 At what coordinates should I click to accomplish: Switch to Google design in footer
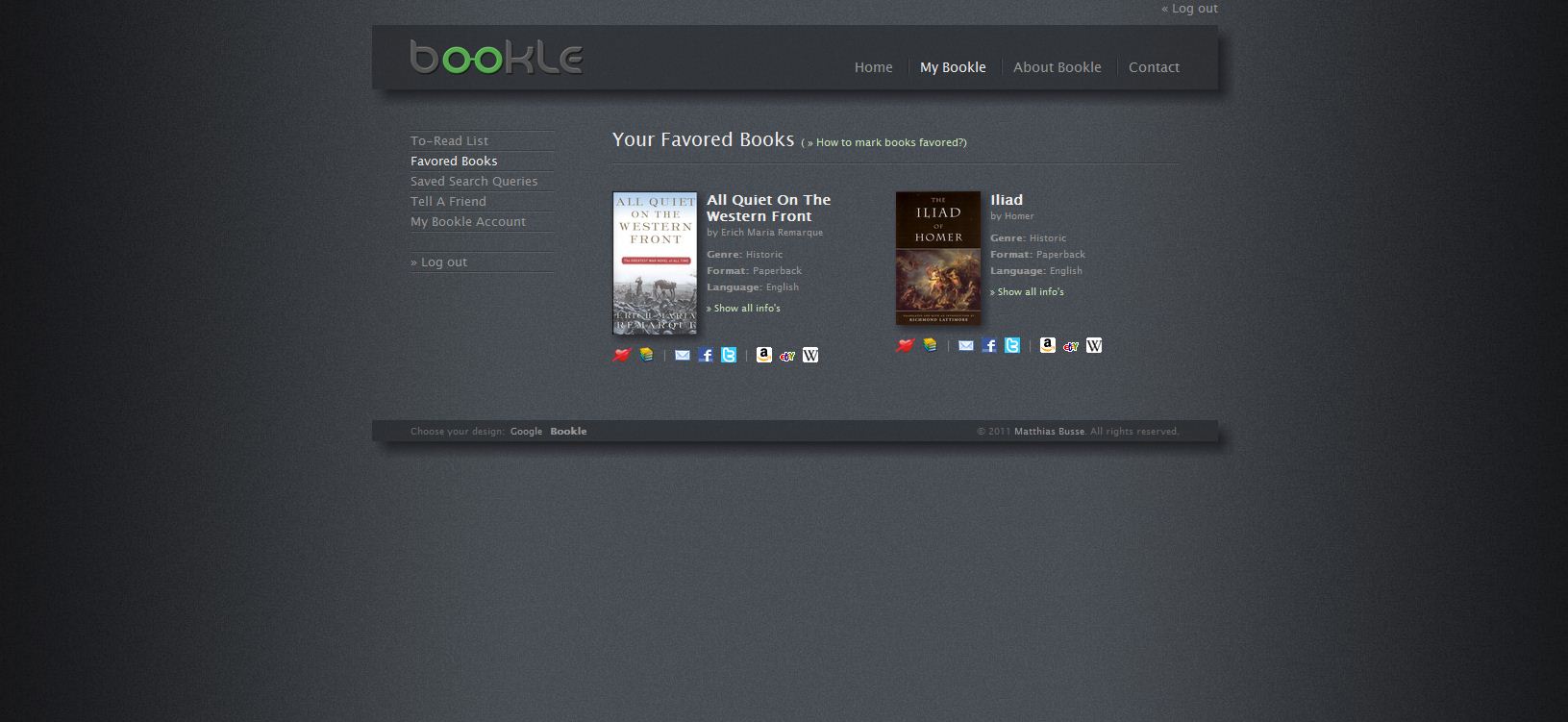527,432
